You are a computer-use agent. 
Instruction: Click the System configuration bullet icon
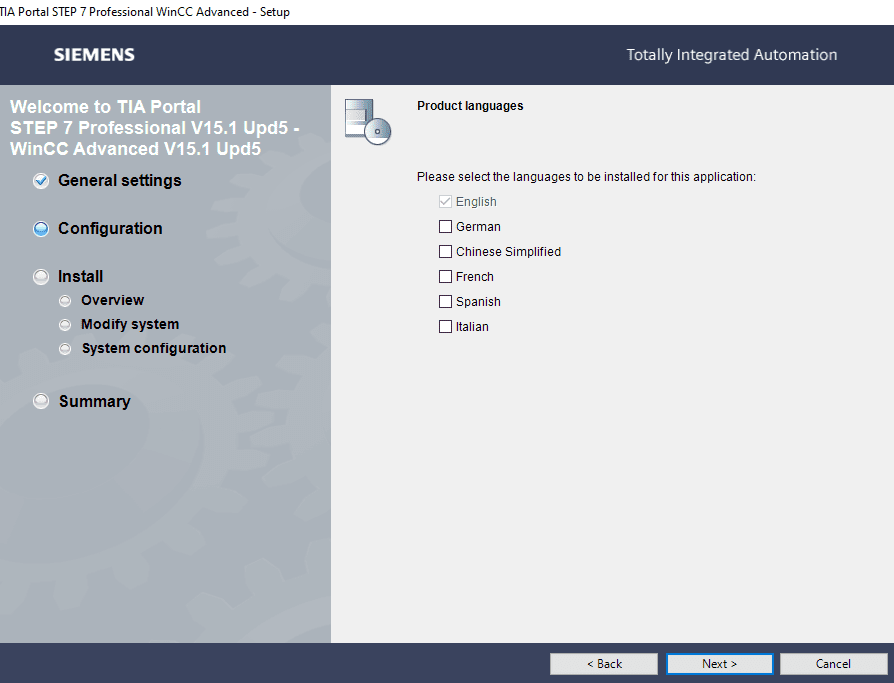click(66, 348)
